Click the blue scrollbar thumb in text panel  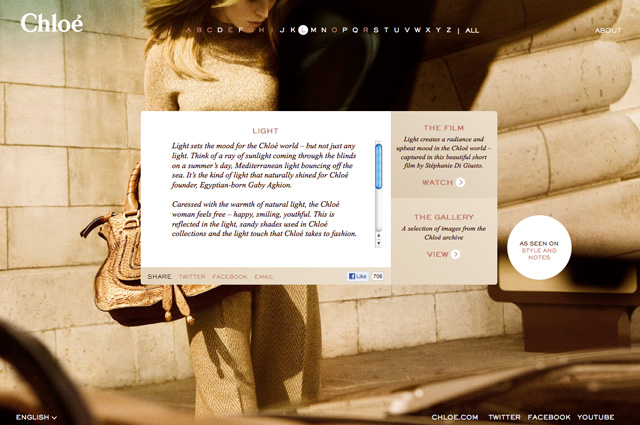(379, 166)
